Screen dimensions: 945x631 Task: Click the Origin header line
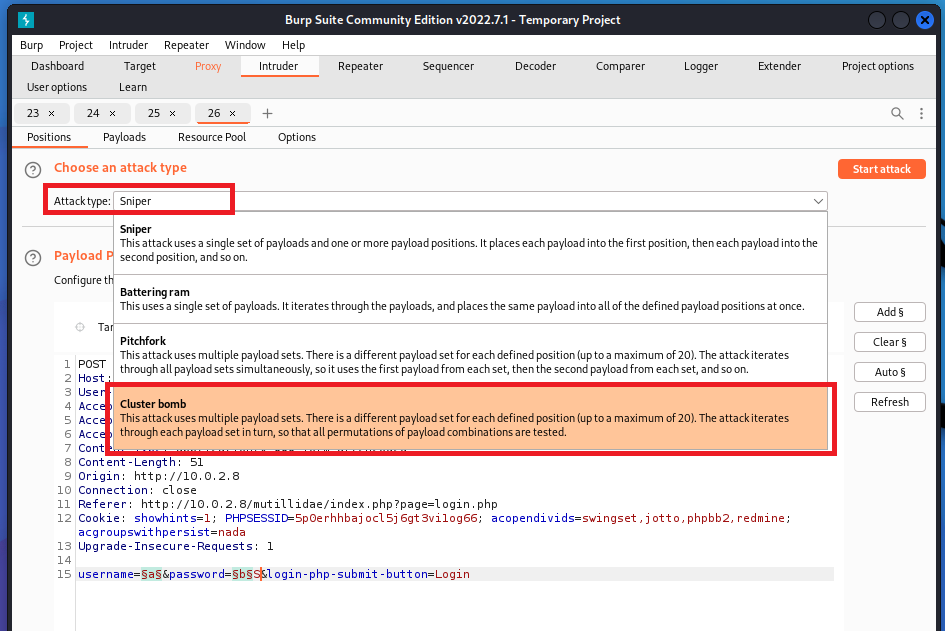tap(159, 476)
